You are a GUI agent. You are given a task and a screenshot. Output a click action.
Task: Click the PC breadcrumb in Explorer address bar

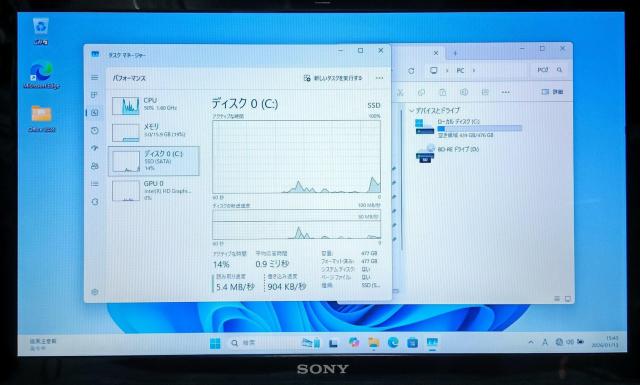click(460, 71)
